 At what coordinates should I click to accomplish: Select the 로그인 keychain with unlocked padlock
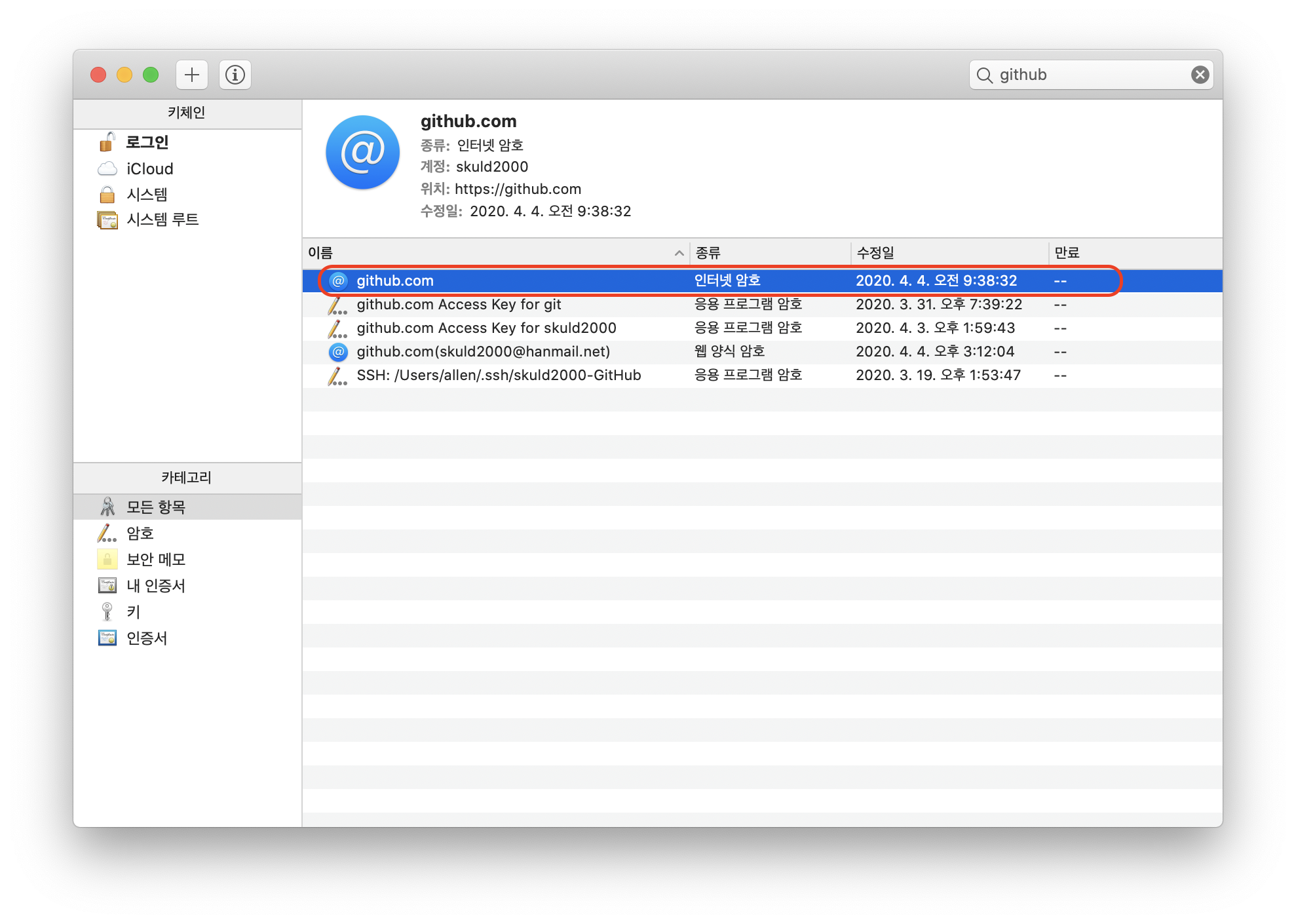(147, 142)
